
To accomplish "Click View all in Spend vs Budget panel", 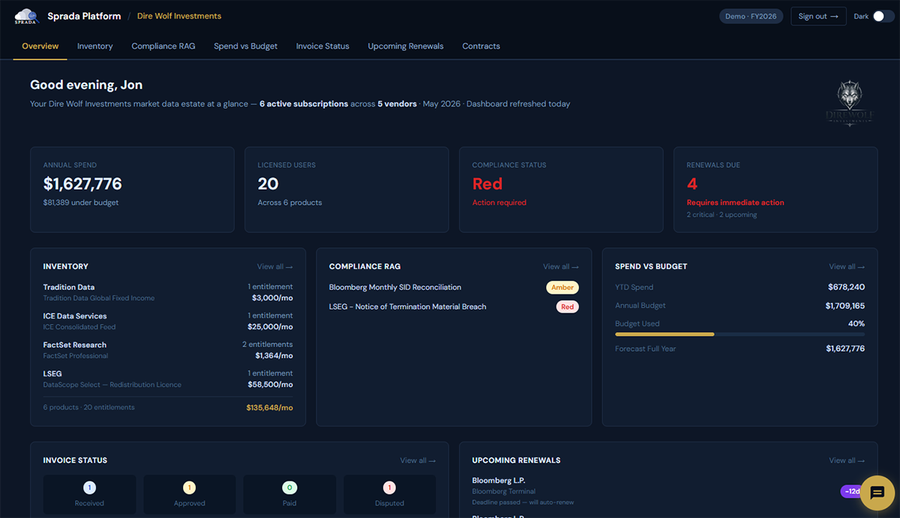I will (x=847, y=266).
